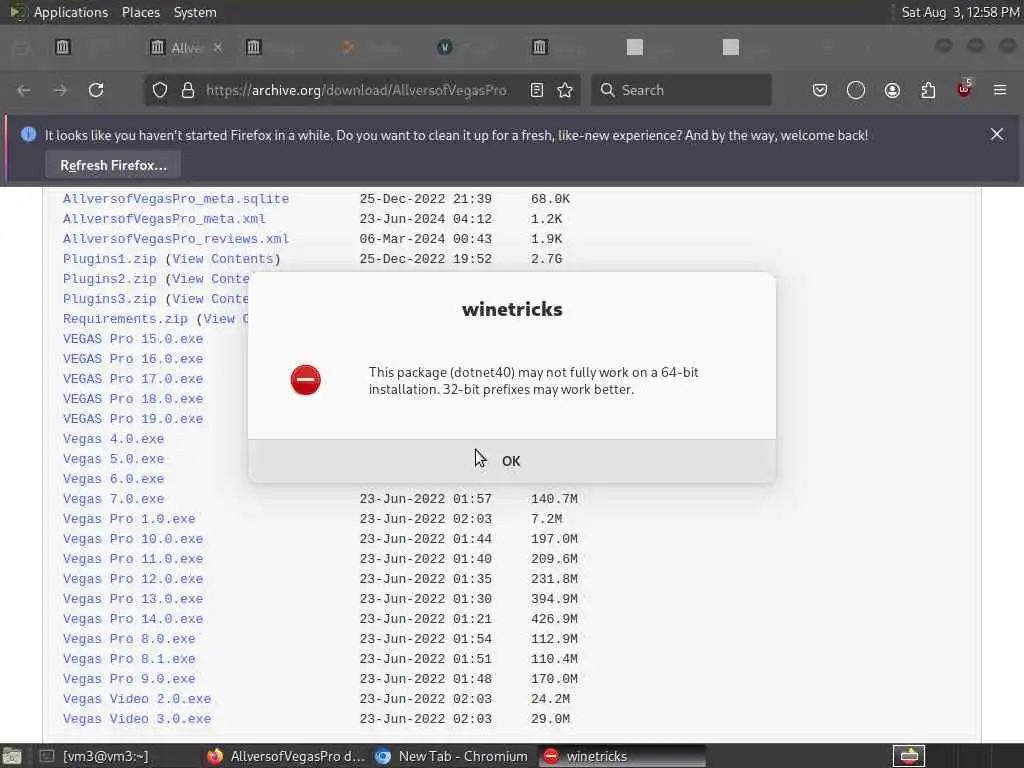Open the Firefox hamburger application menu
The image size is (1024, 768).
pyautogui.click(x=1000, y=90)
